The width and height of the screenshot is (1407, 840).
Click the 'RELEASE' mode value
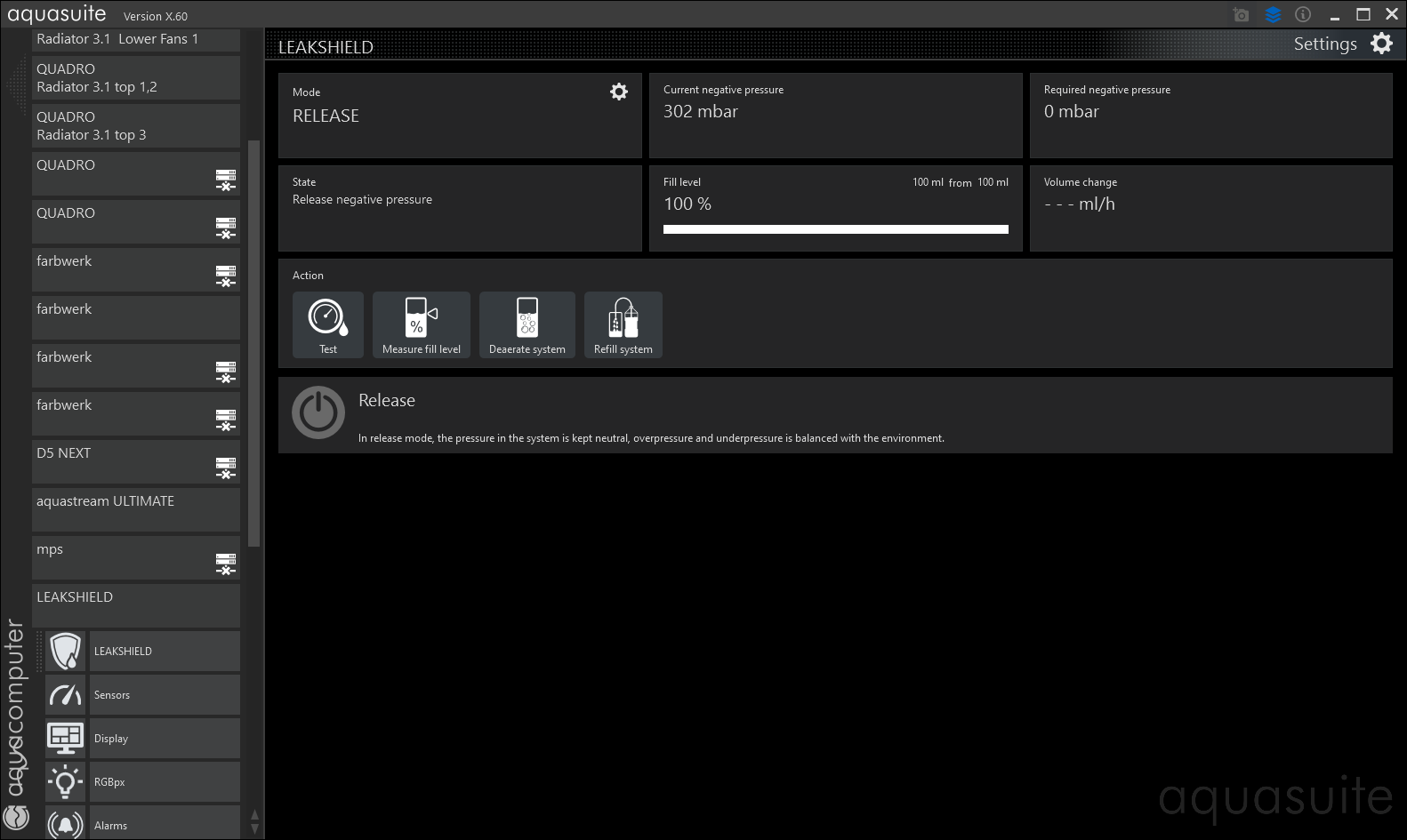[x=326, y=116]
